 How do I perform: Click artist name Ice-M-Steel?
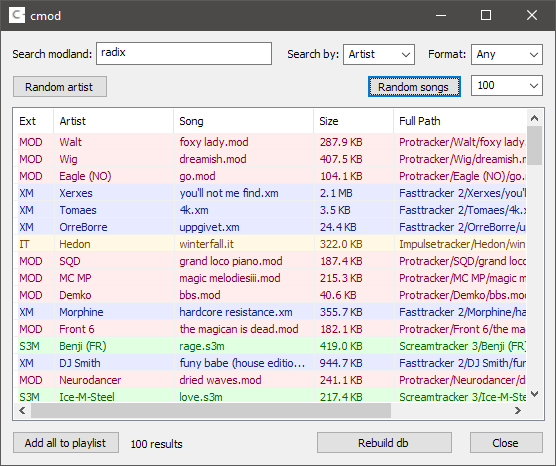click(87, 397)
